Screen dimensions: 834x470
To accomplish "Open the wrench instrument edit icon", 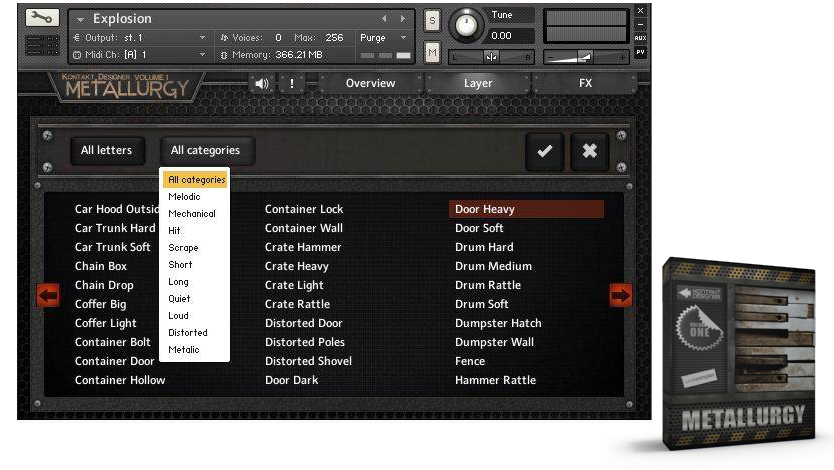I will tap(42, 18).
